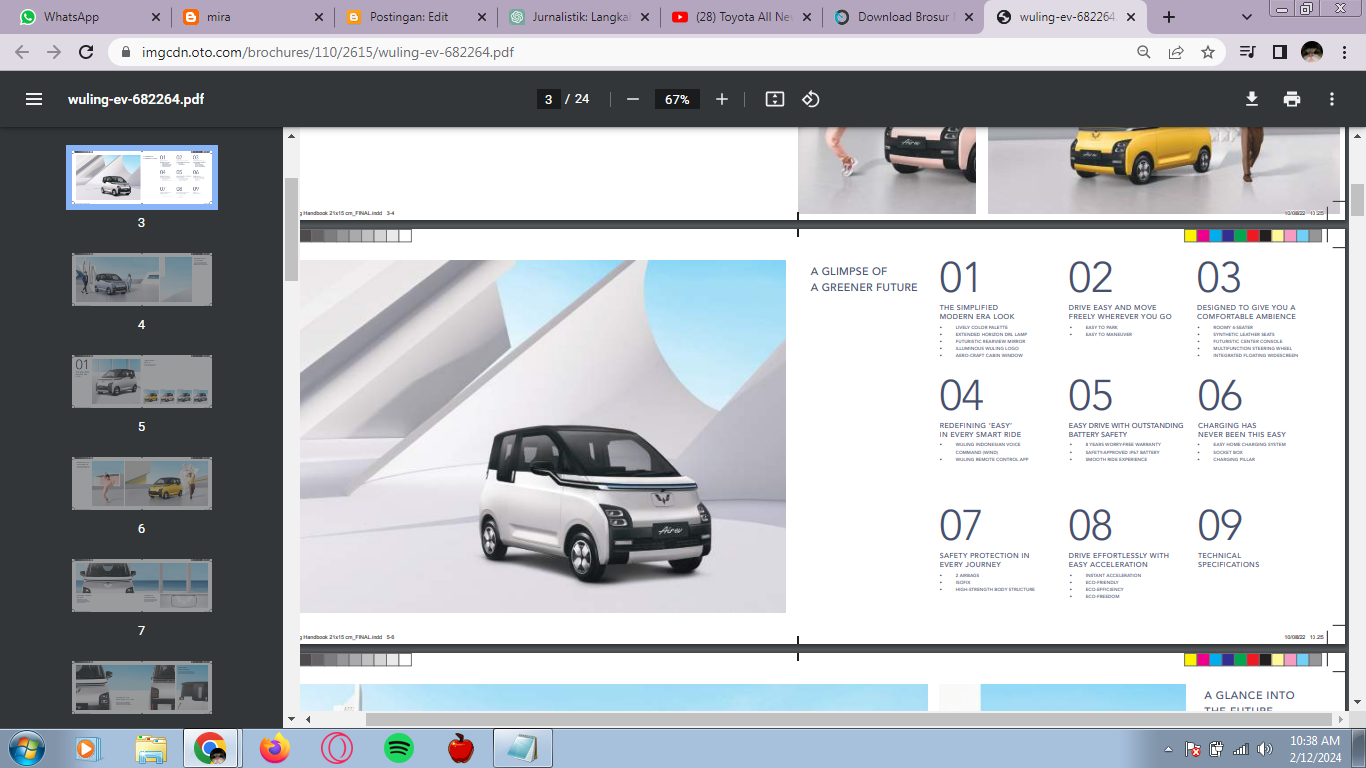Viewport: 1366px width, 768px height.
Task: Click horizontal scrollbar left arrow
Action: (308, 719)
